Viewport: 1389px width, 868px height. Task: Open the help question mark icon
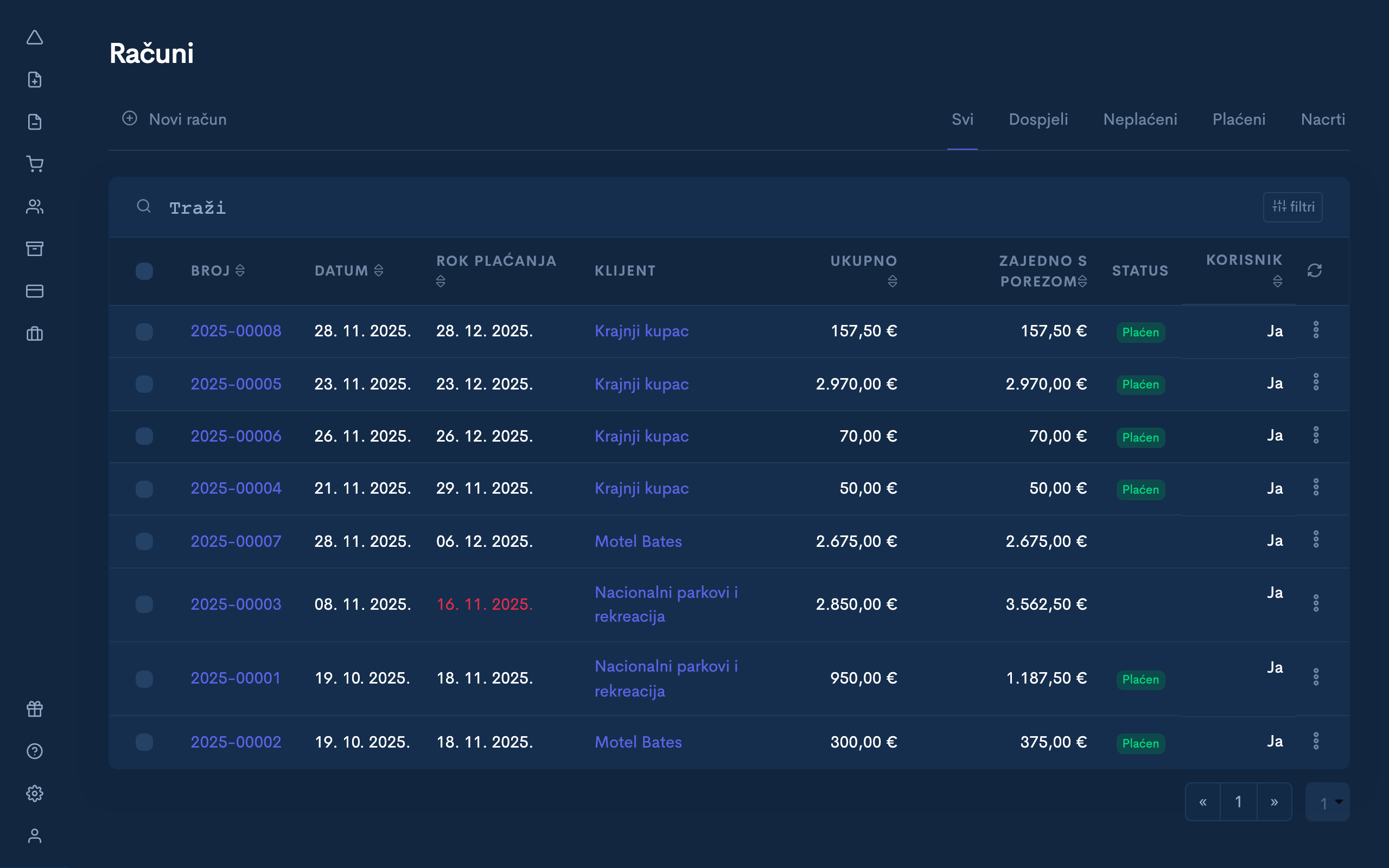tap(35, 751)
